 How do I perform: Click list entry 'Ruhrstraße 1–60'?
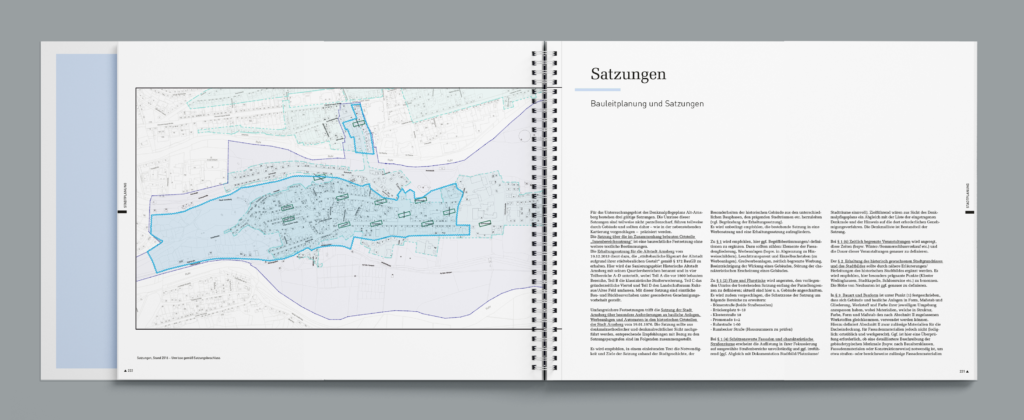tap(726, 325)
